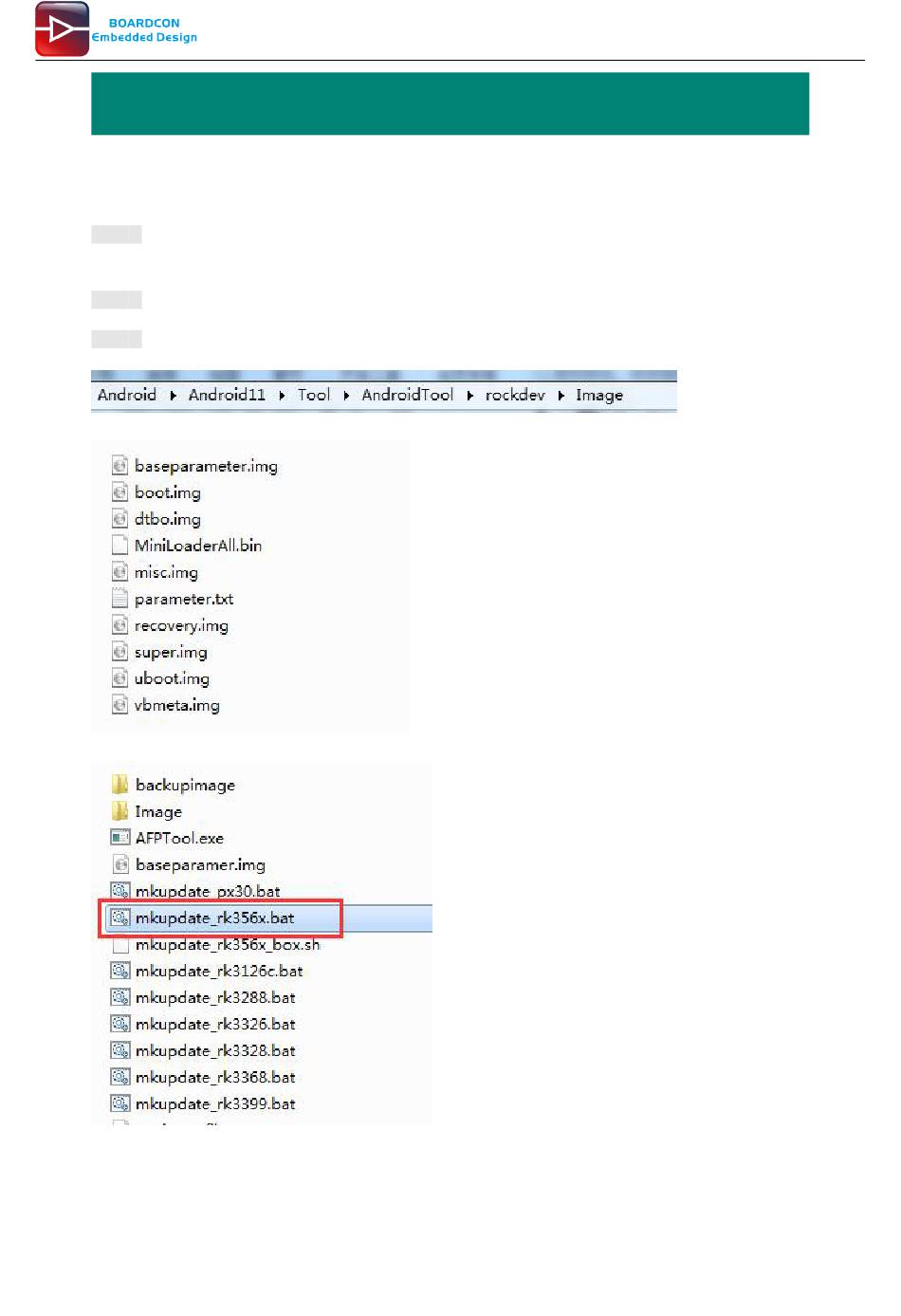Expand the arrow after AndroidTool in path
The height and width of the screenshot is (1316, 901).
pos(469,396)
